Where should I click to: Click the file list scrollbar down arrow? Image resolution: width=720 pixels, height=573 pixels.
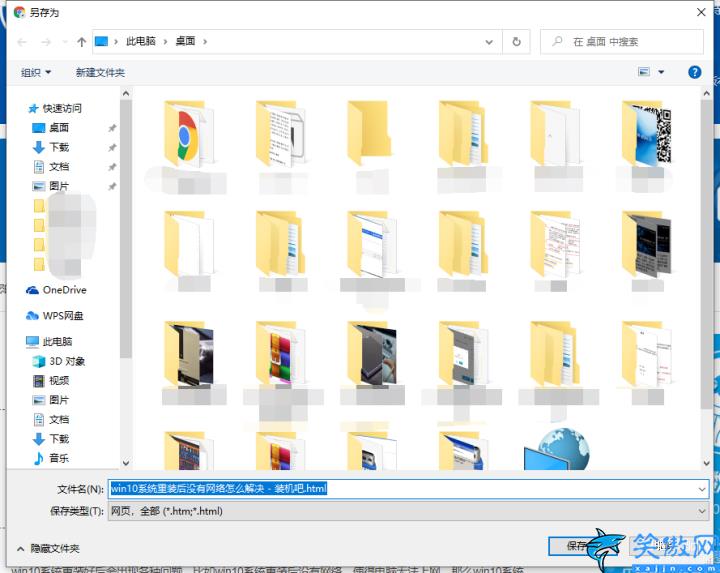point(706,463)
